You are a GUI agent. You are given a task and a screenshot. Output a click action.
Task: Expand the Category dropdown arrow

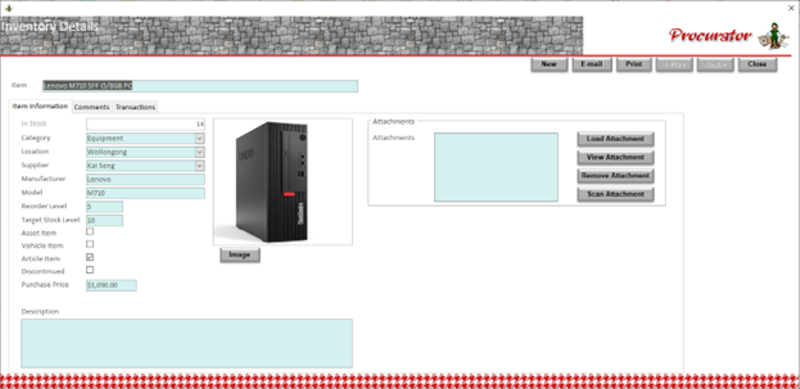point(199,138)
